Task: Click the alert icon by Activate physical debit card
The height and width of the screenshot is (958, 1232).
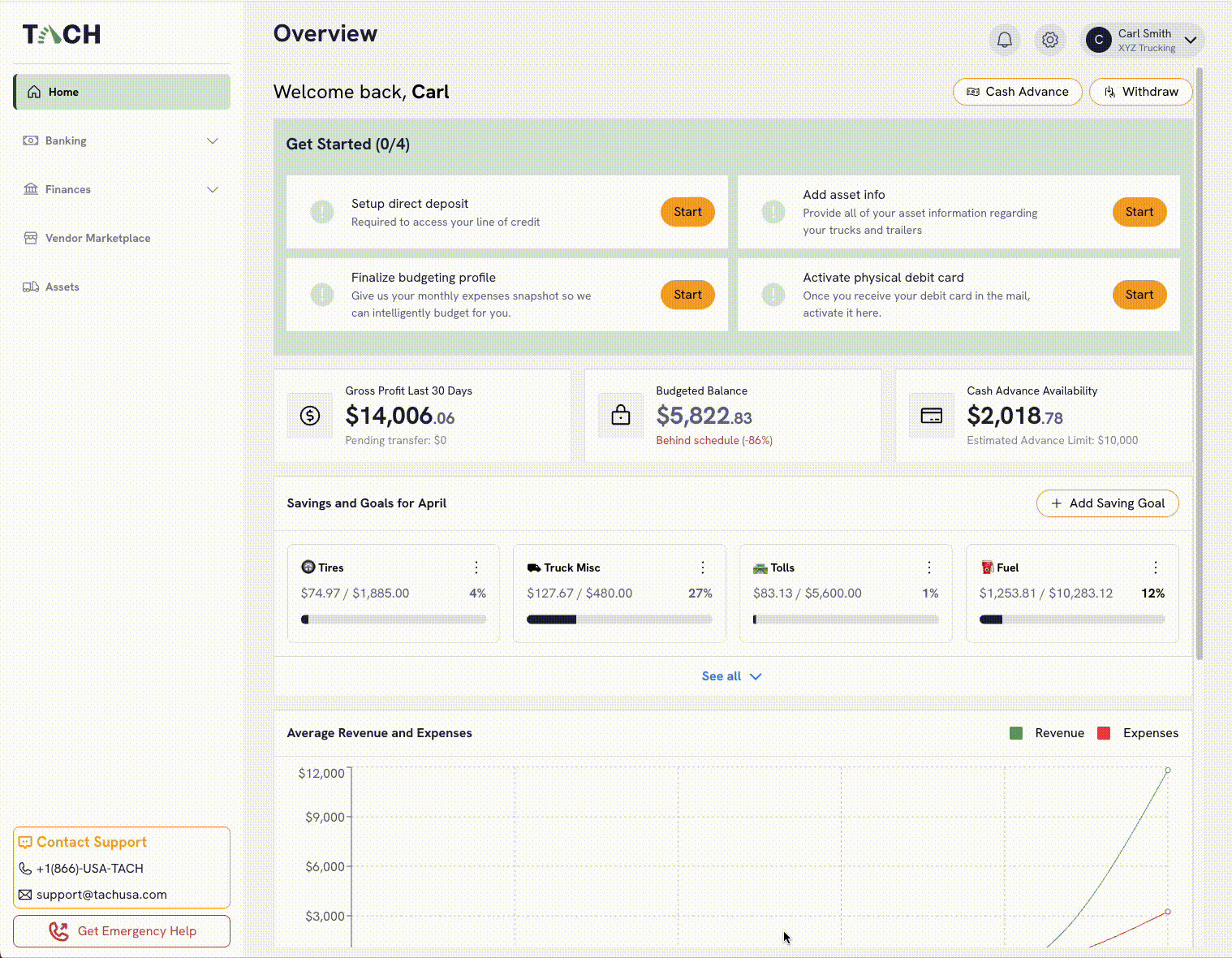Action: 773,295
